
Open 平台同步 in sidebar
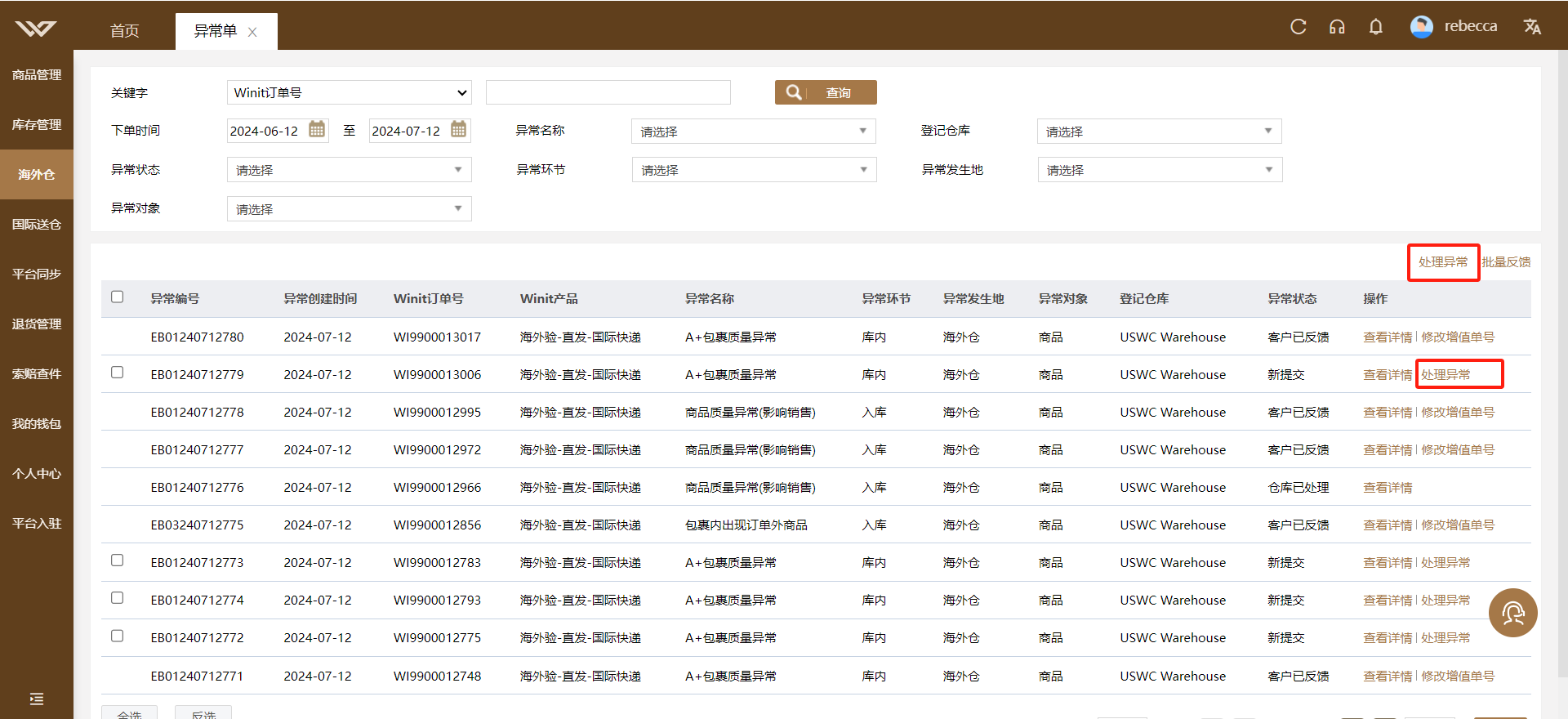tap(37, 274)
